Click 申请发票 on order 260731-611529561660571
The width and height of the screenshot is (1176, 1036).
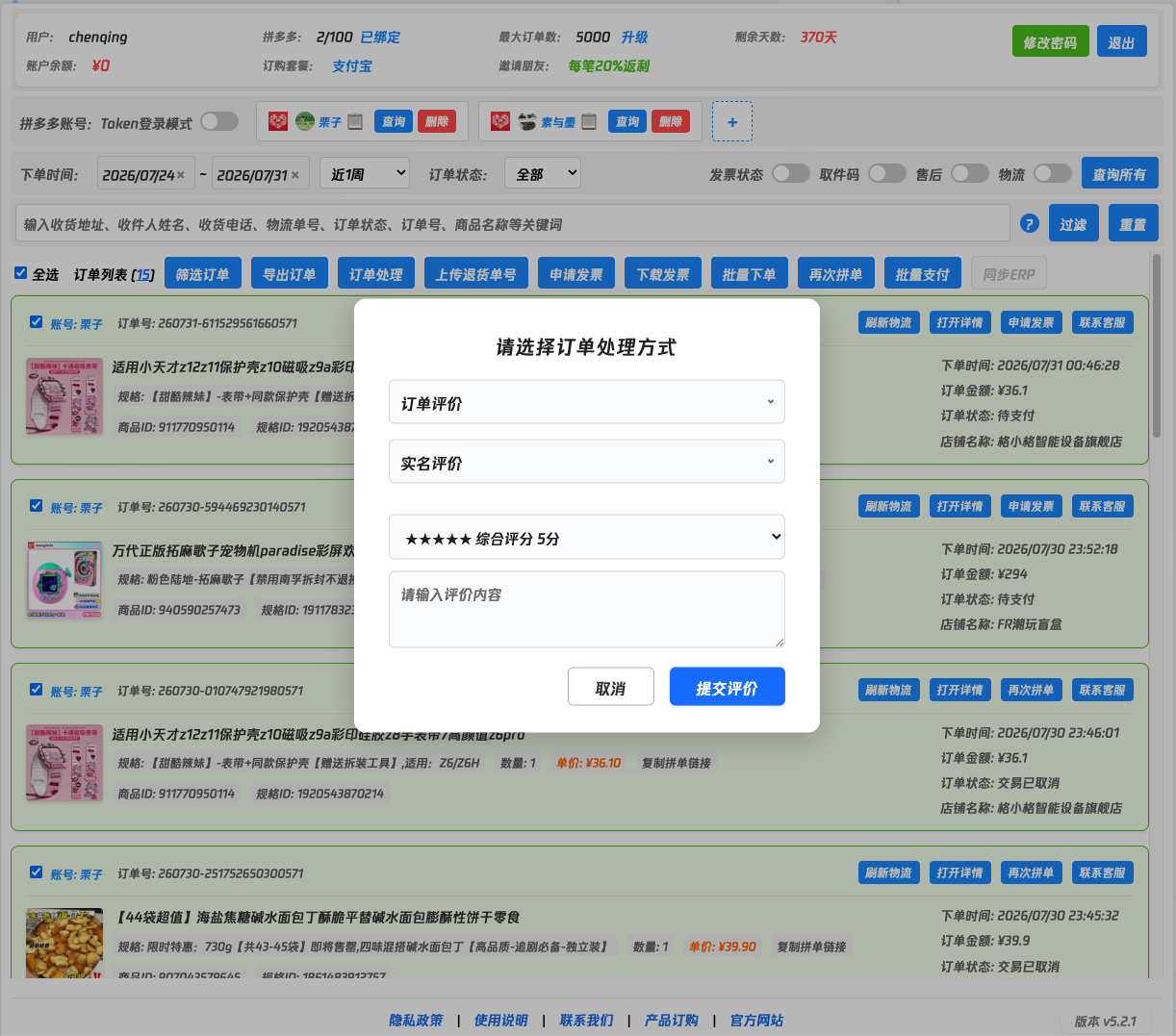click(1031, 322)
